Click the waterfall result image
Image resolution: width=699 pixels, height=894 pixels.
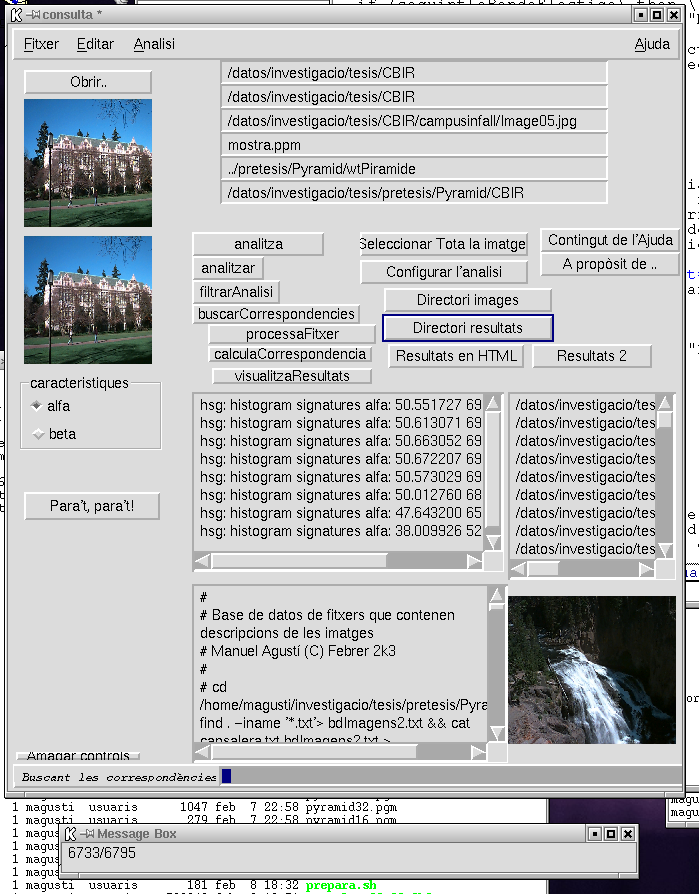point(592,670)
